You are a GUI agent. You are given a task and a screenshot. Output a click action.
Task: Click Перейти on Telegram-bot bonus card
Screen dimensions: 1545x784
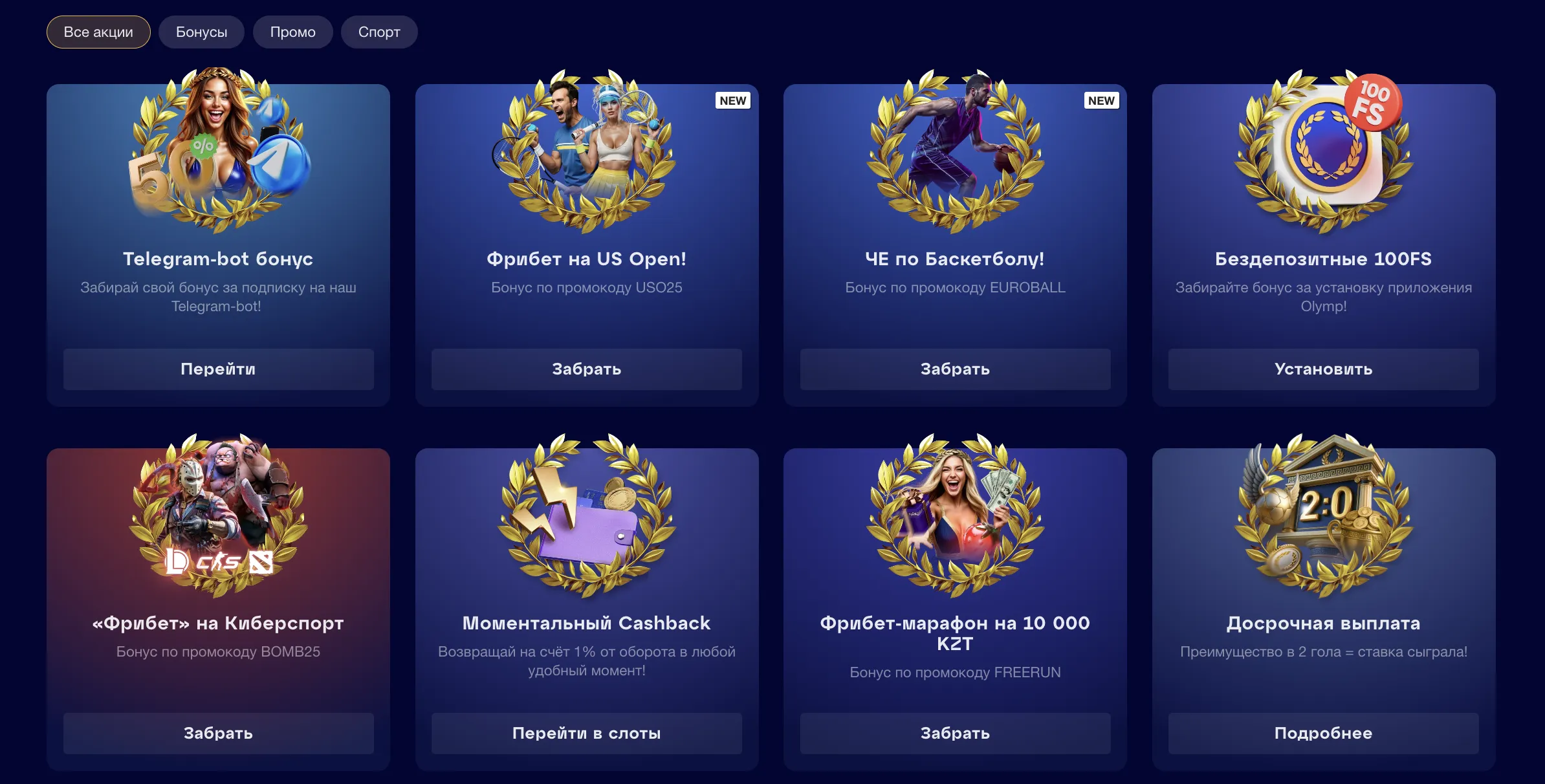tap(218, 369)
